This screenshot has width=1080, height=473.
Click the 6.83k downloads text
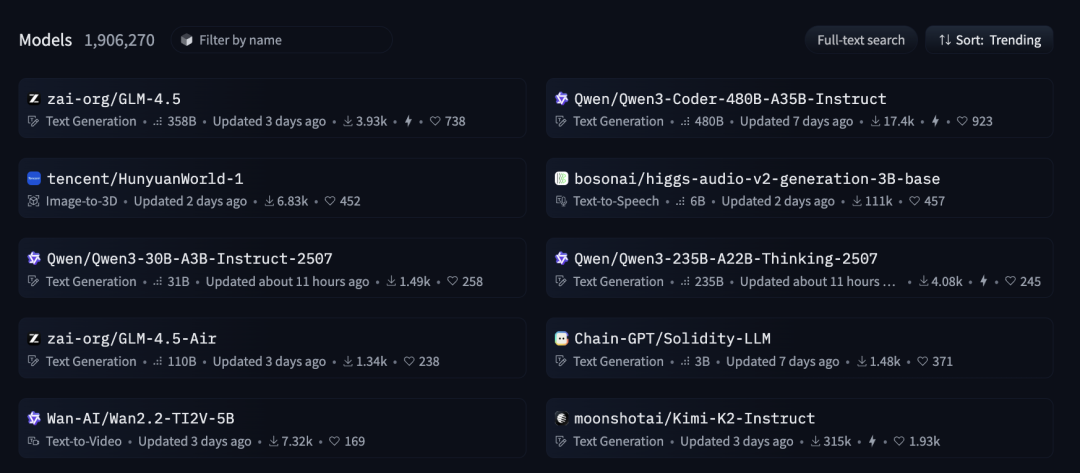point(292,201)
